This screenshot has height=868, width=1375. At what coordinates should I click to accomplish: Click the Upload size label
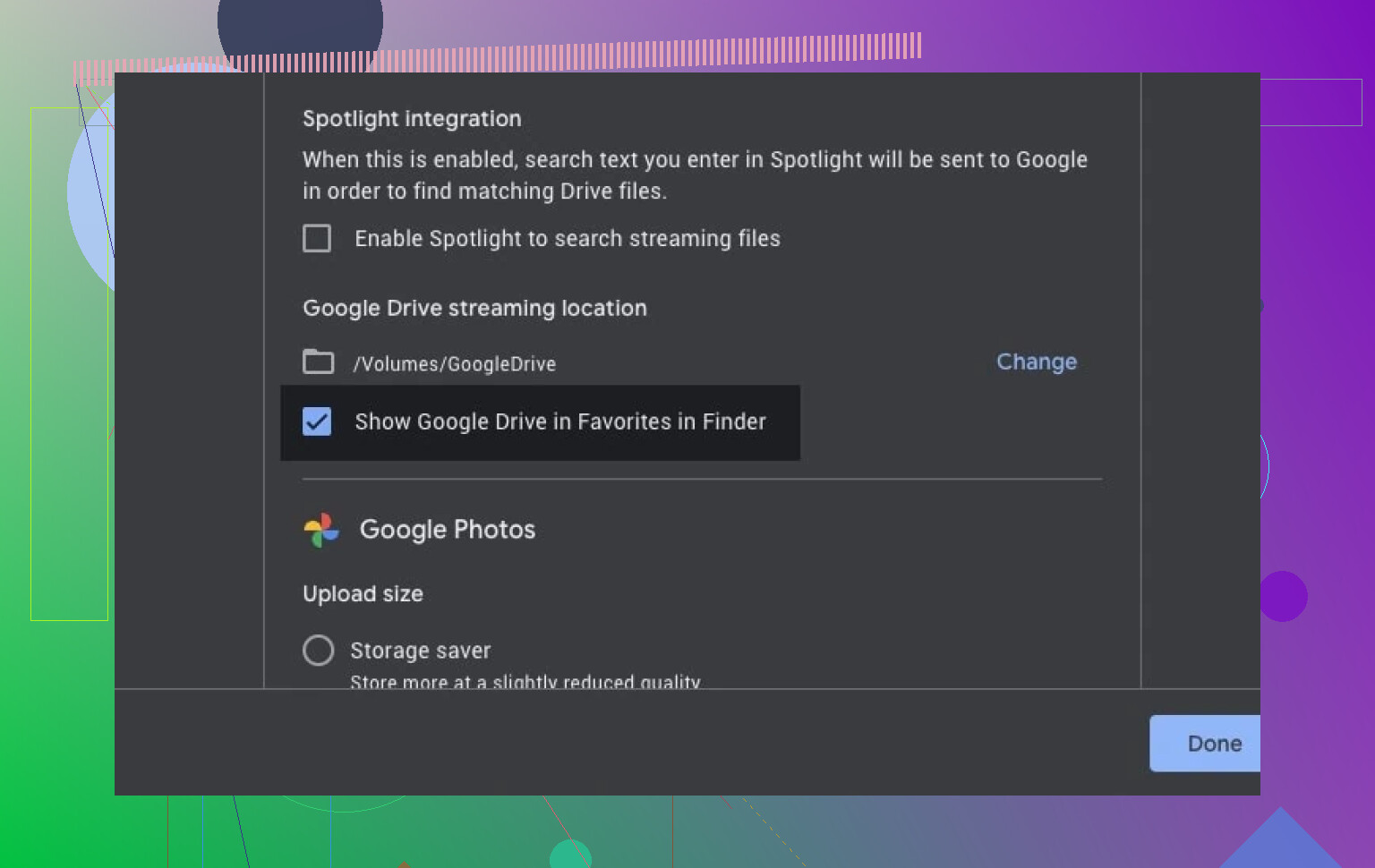point(363,594)
